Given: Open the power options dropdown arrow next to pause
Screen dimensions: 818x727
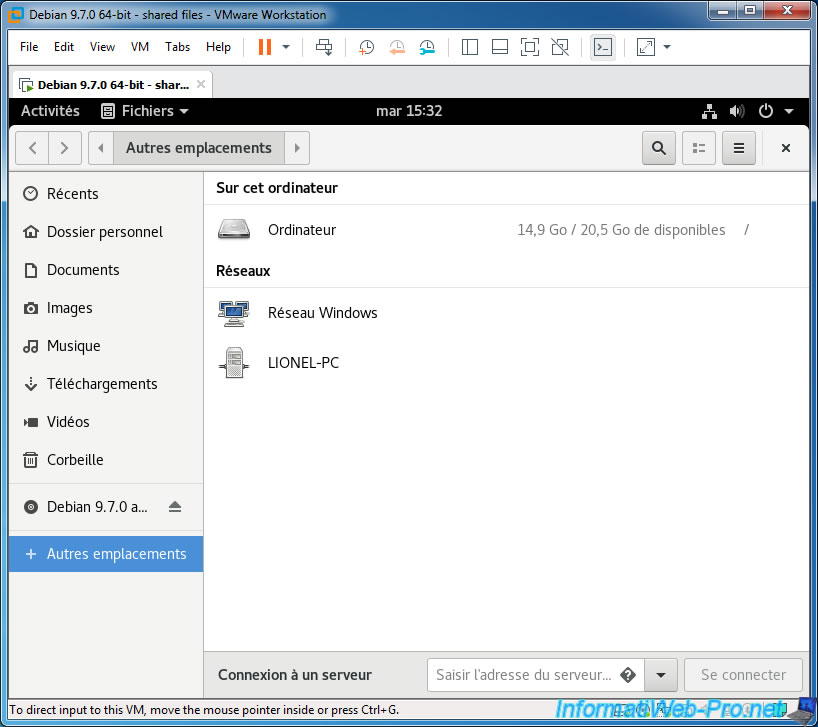Looking at the screenshot, I should tap(286, 47).
